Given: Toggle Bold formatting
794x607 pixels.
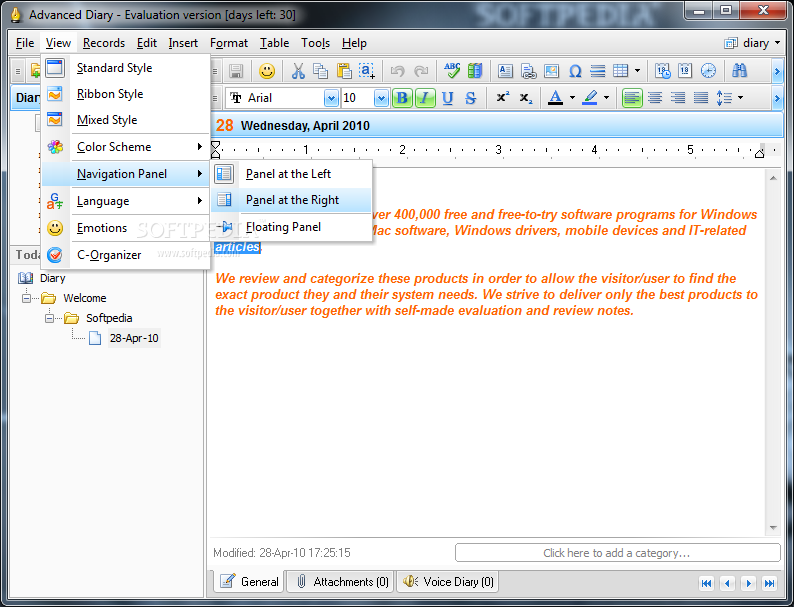Looking at the screenshot, I should [x=402, y=98].
